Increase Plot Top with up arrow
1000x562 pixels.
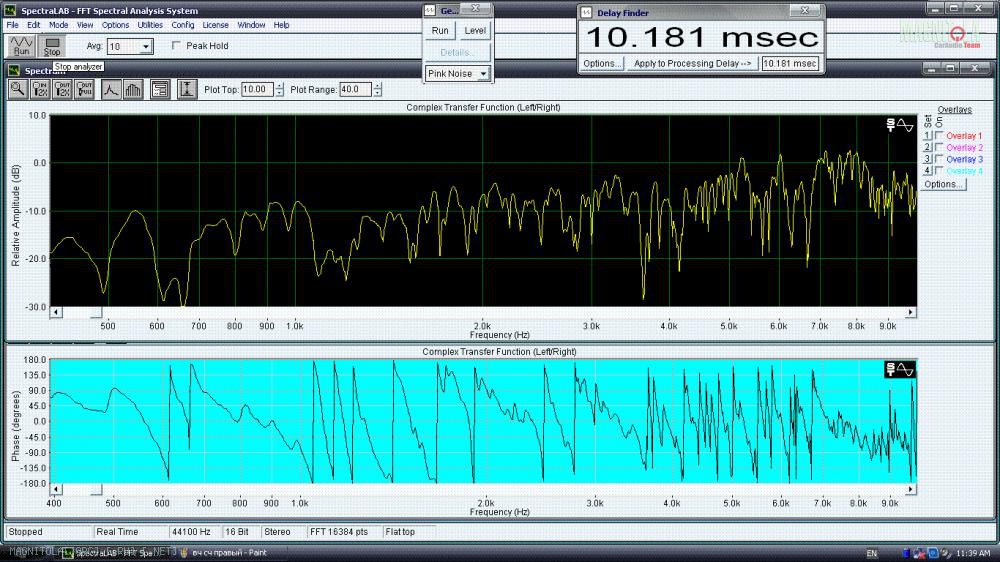(x=279, y=86)
